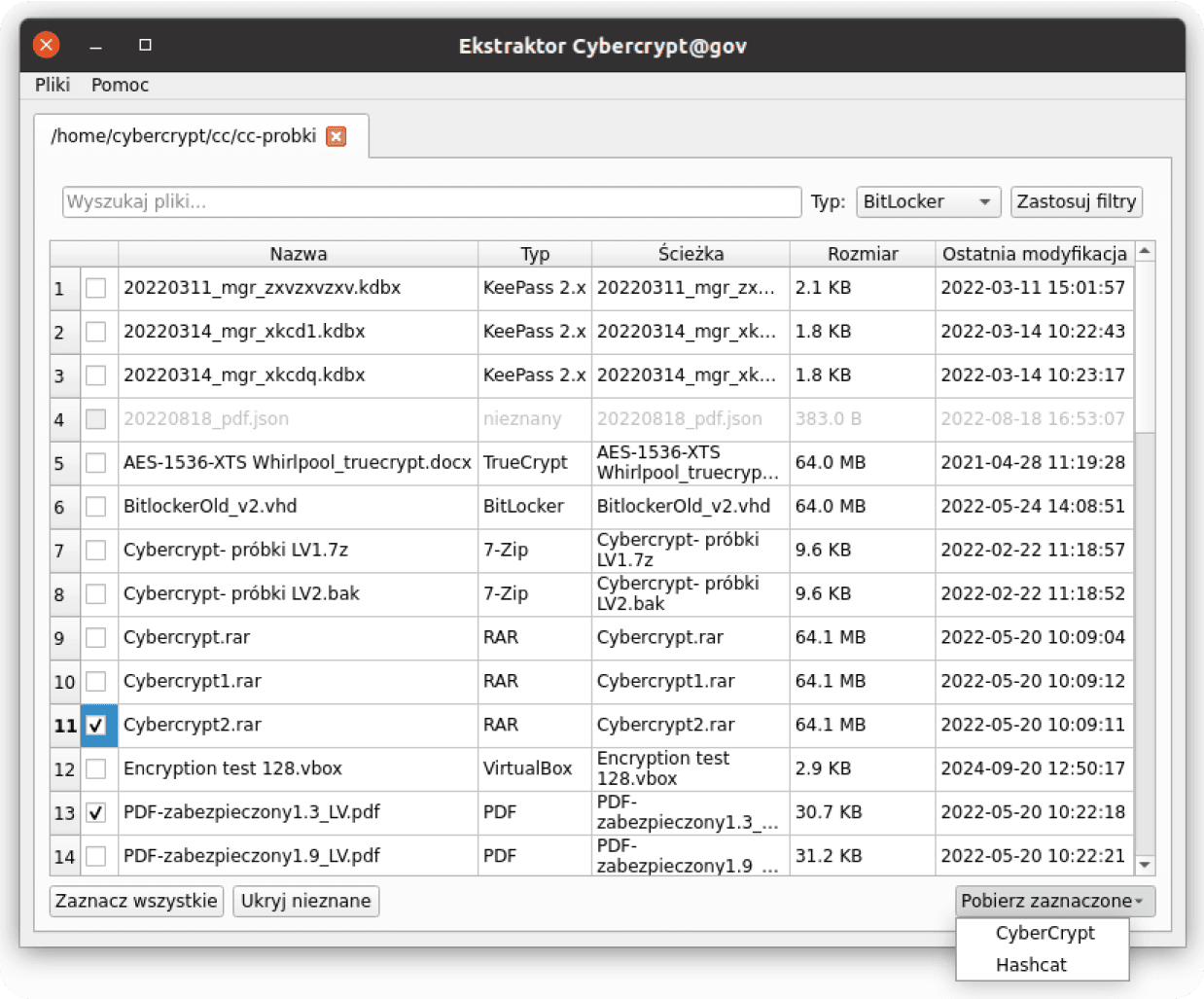Click the table scrollbar down arrow
This screenshot has height=999, width=1204.
coord(1145,865)
